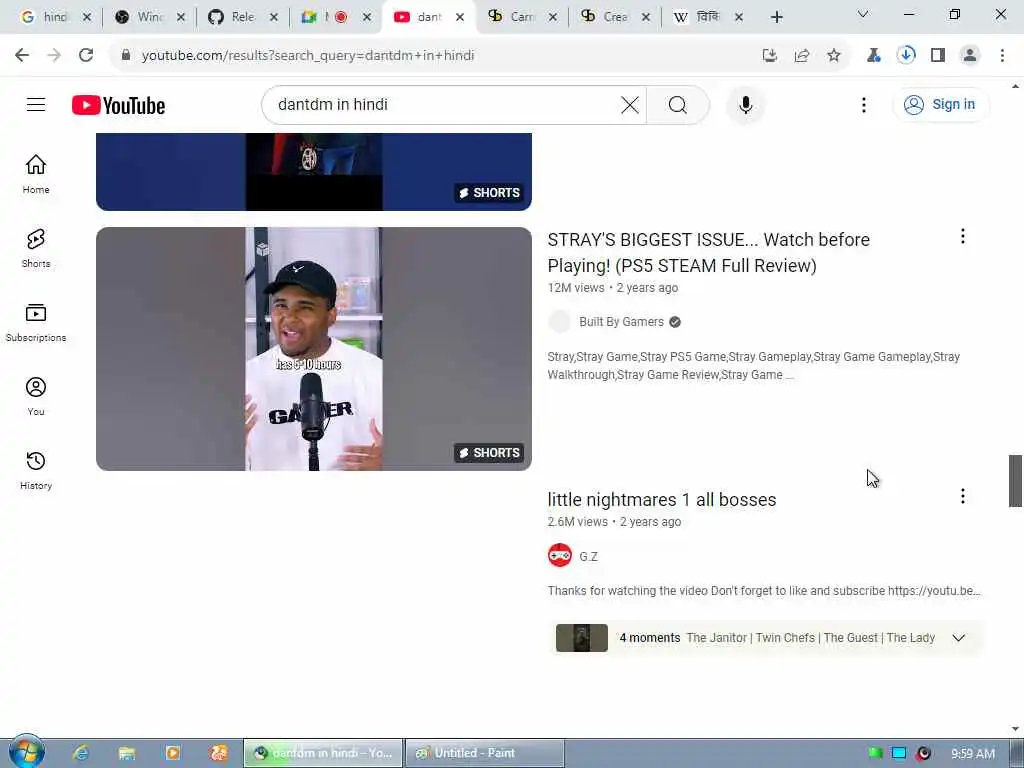This screenshot has height=768, width=1024.
Task: Open the Chrome profile avatar
Action: [970, 56]
